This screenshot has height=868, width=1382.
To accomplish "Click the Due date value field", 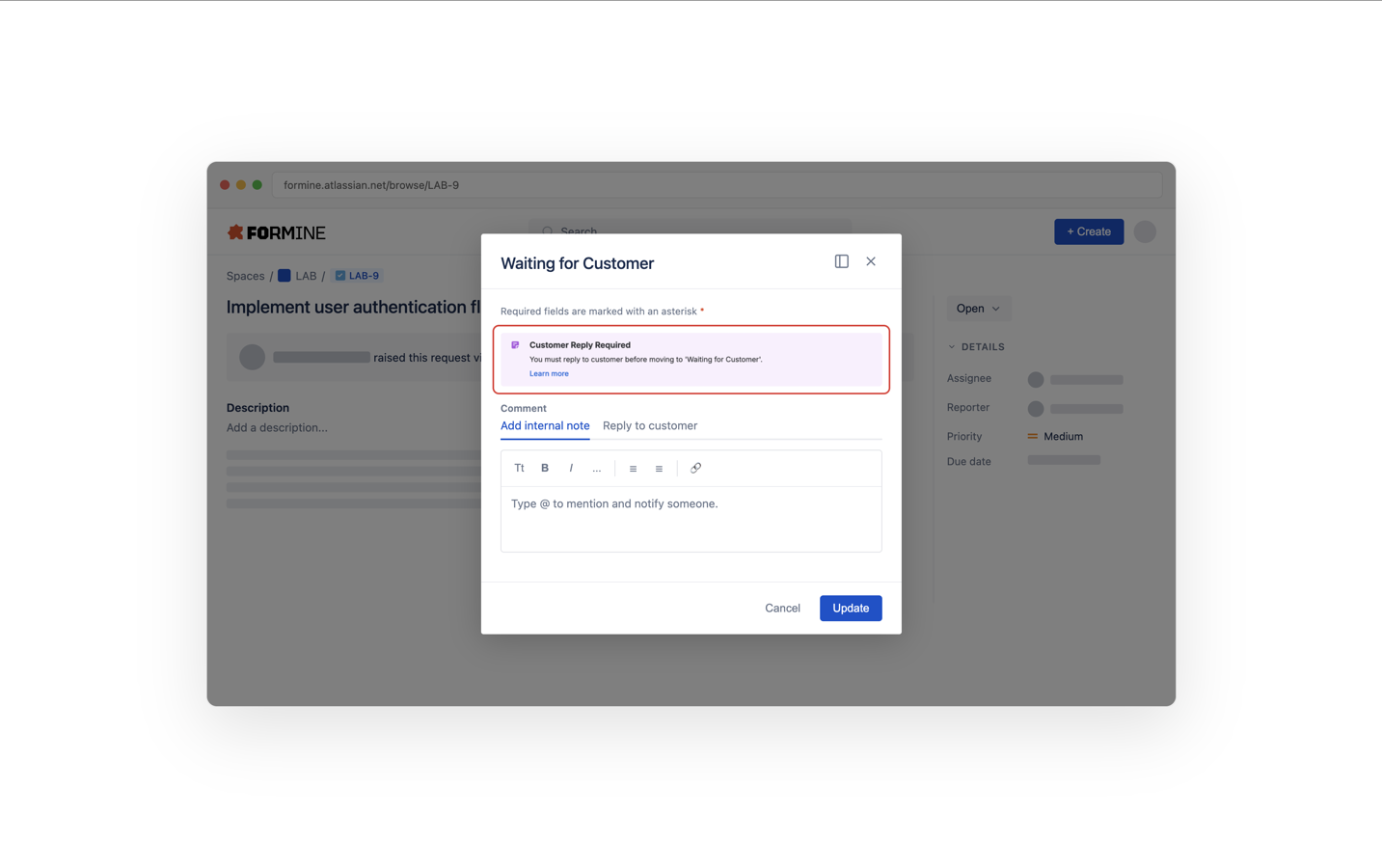I will (1064, 460).
